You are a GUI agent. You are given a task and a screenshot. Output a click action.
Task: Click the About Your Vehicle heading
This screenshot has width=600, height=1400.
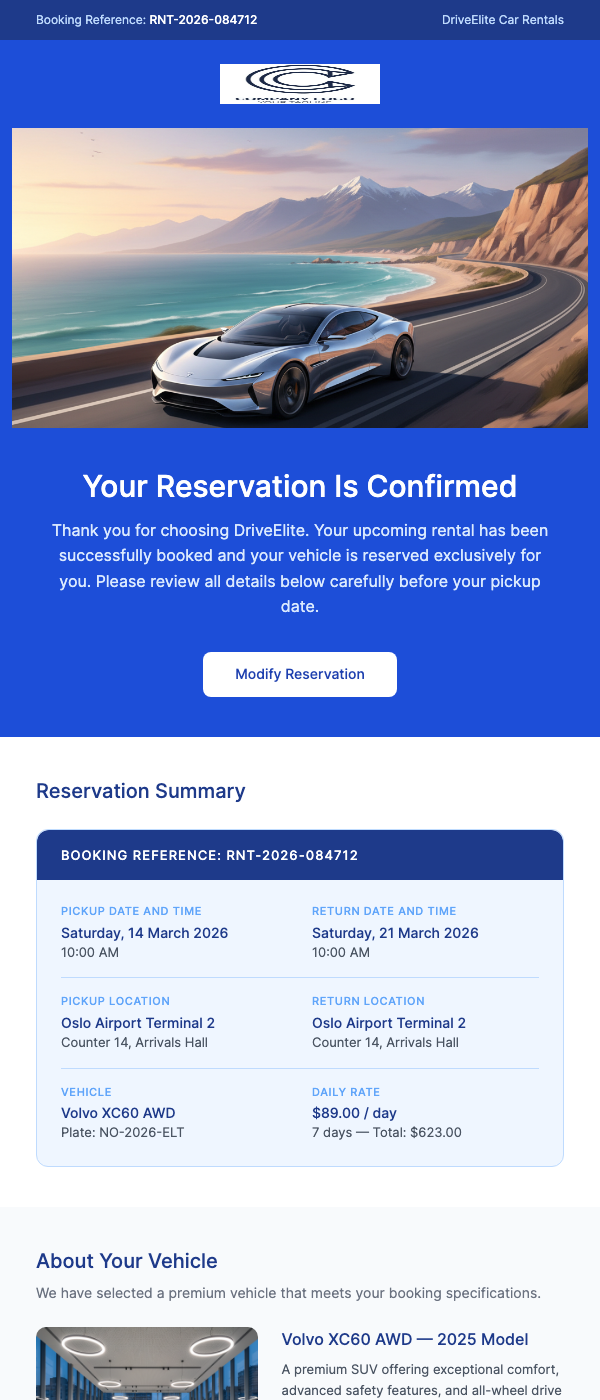pos(127,1261)
